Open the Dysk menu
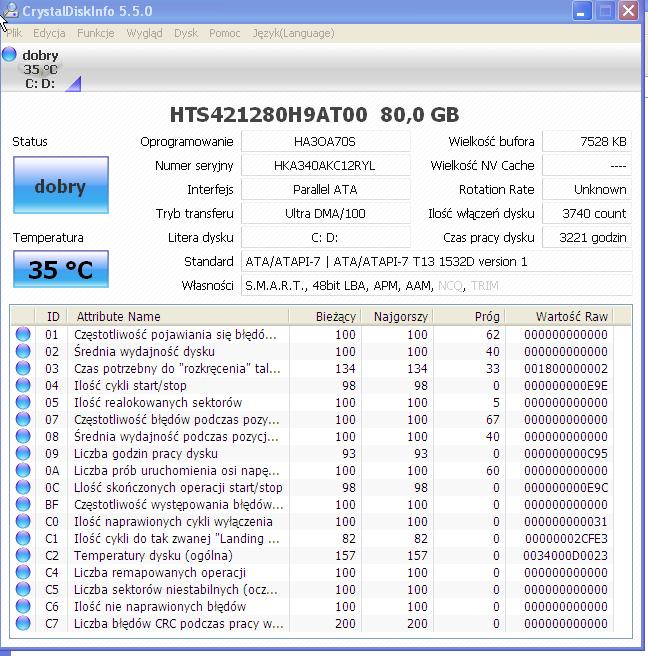The width and height of the screenshot is (648, 656). click(x=186, y=33)
